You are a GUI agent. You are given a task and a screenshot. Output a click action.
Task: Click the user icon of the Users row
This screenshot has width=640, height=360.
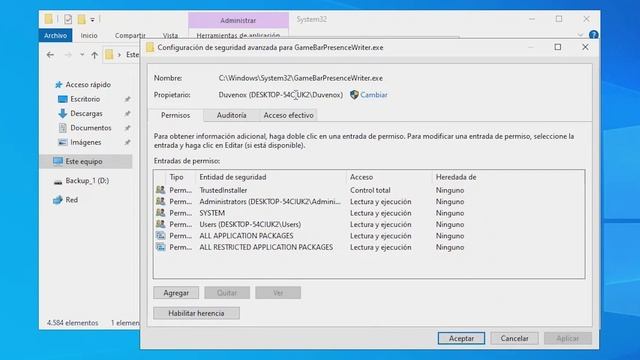tap(160, 224)
